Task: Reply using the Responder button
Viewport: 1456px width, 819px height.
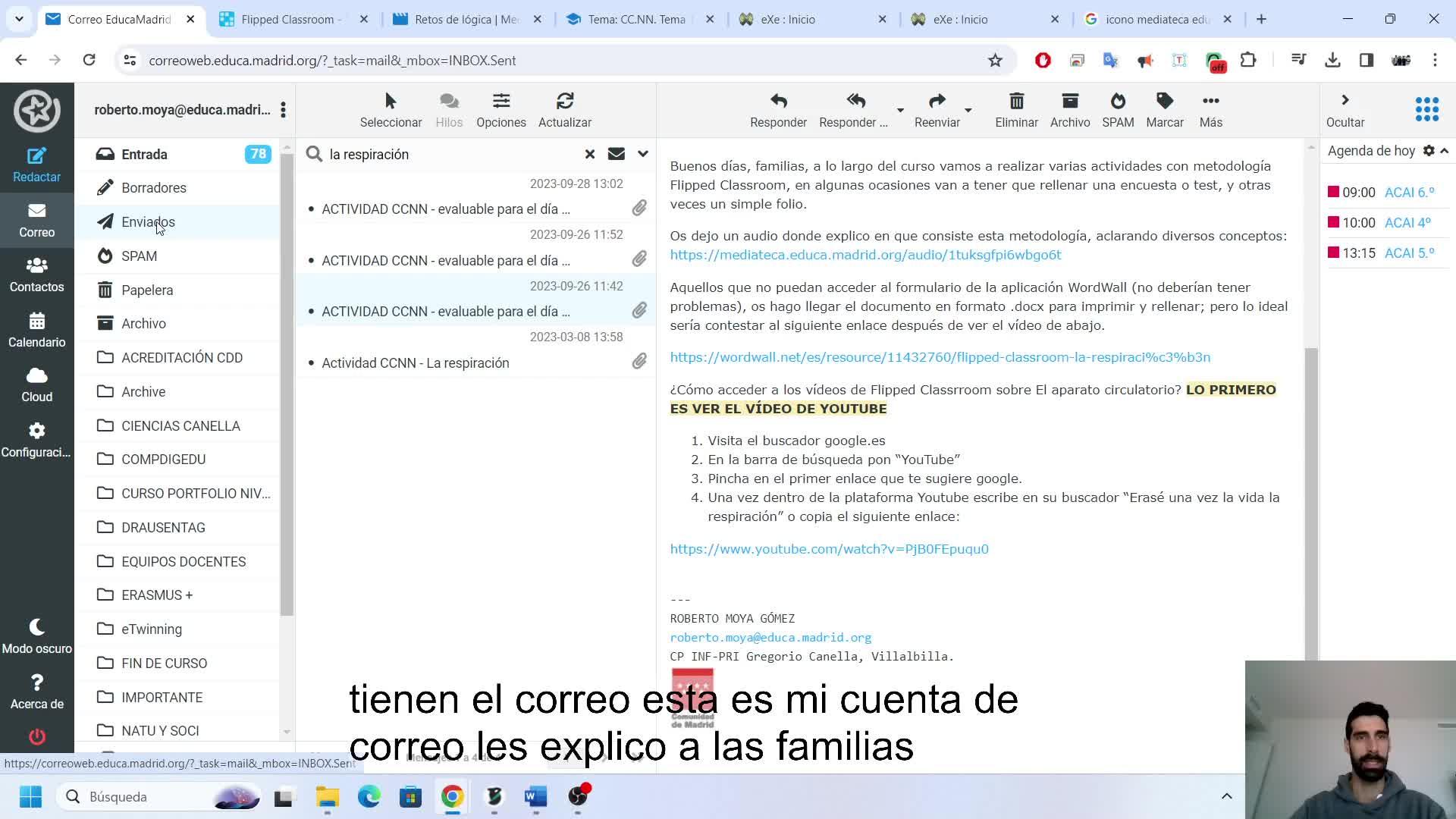Action: point(778,110)
